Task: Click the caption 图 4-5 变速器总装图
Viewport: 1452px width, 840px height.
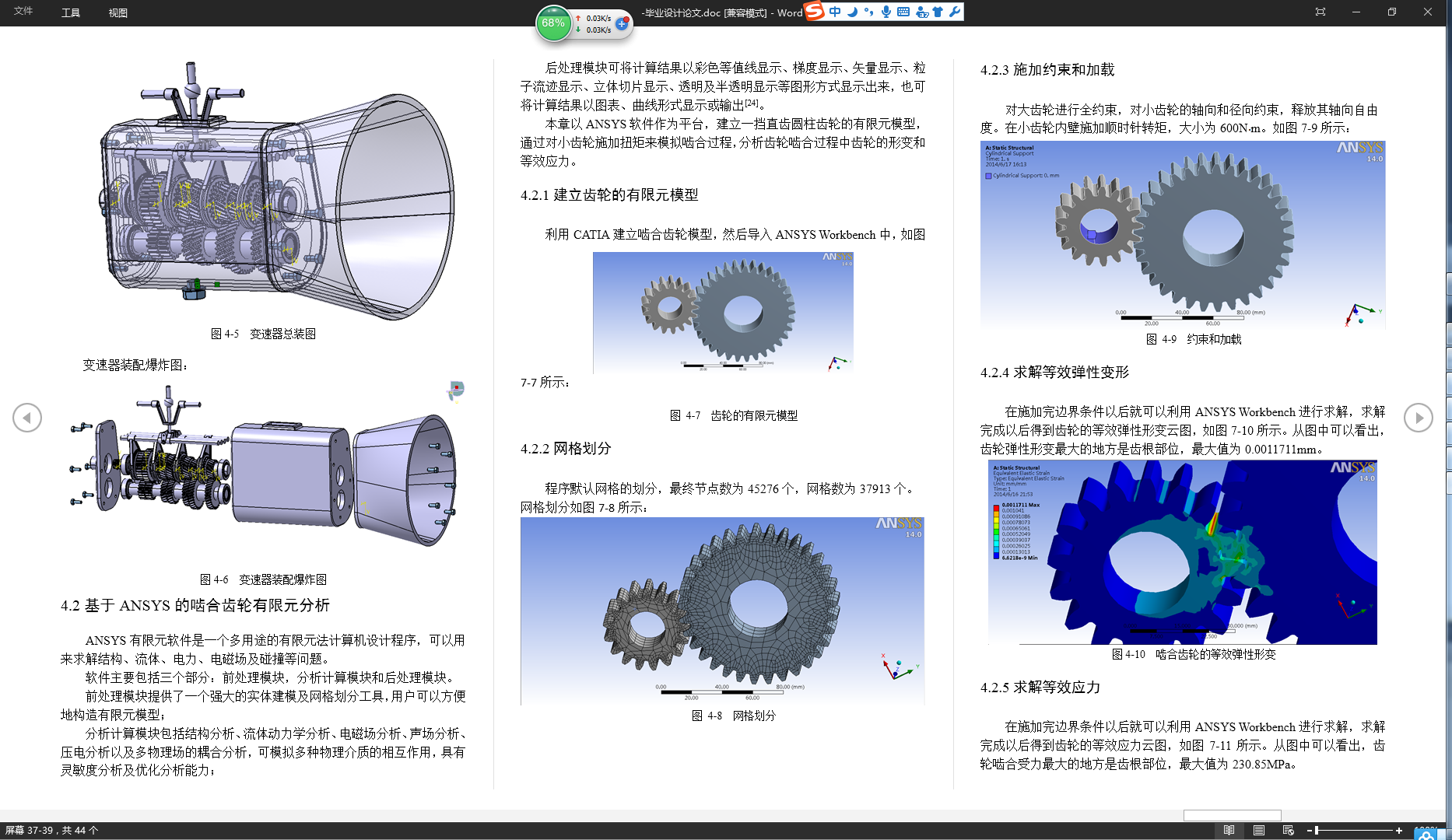Action: coord(263,334)
